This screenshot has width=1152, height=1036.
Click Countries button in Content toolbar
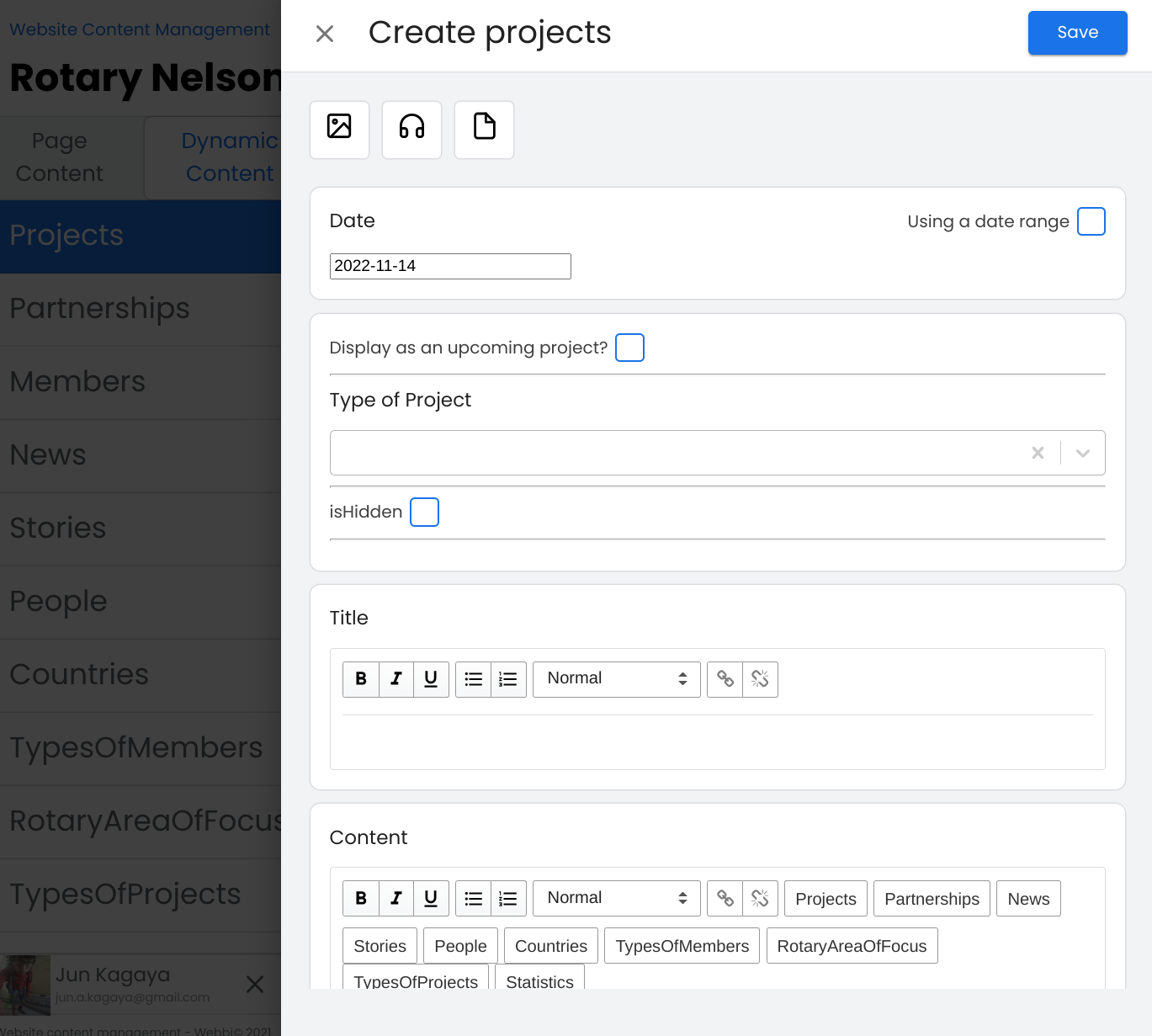[551, 946]
